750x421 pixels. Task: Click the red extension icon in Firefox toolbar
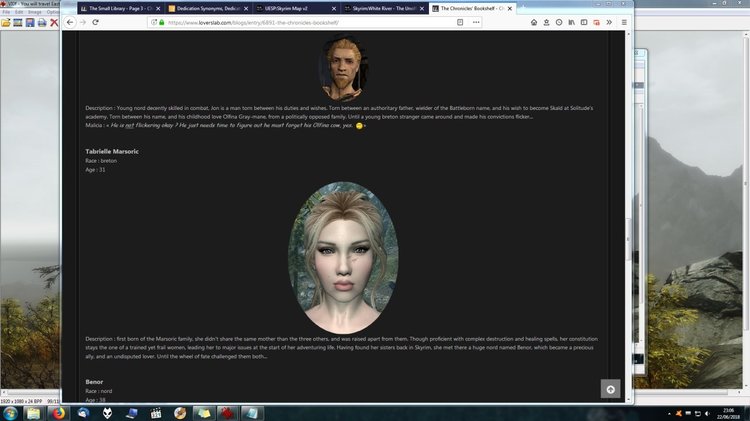[x=596, y=22]
